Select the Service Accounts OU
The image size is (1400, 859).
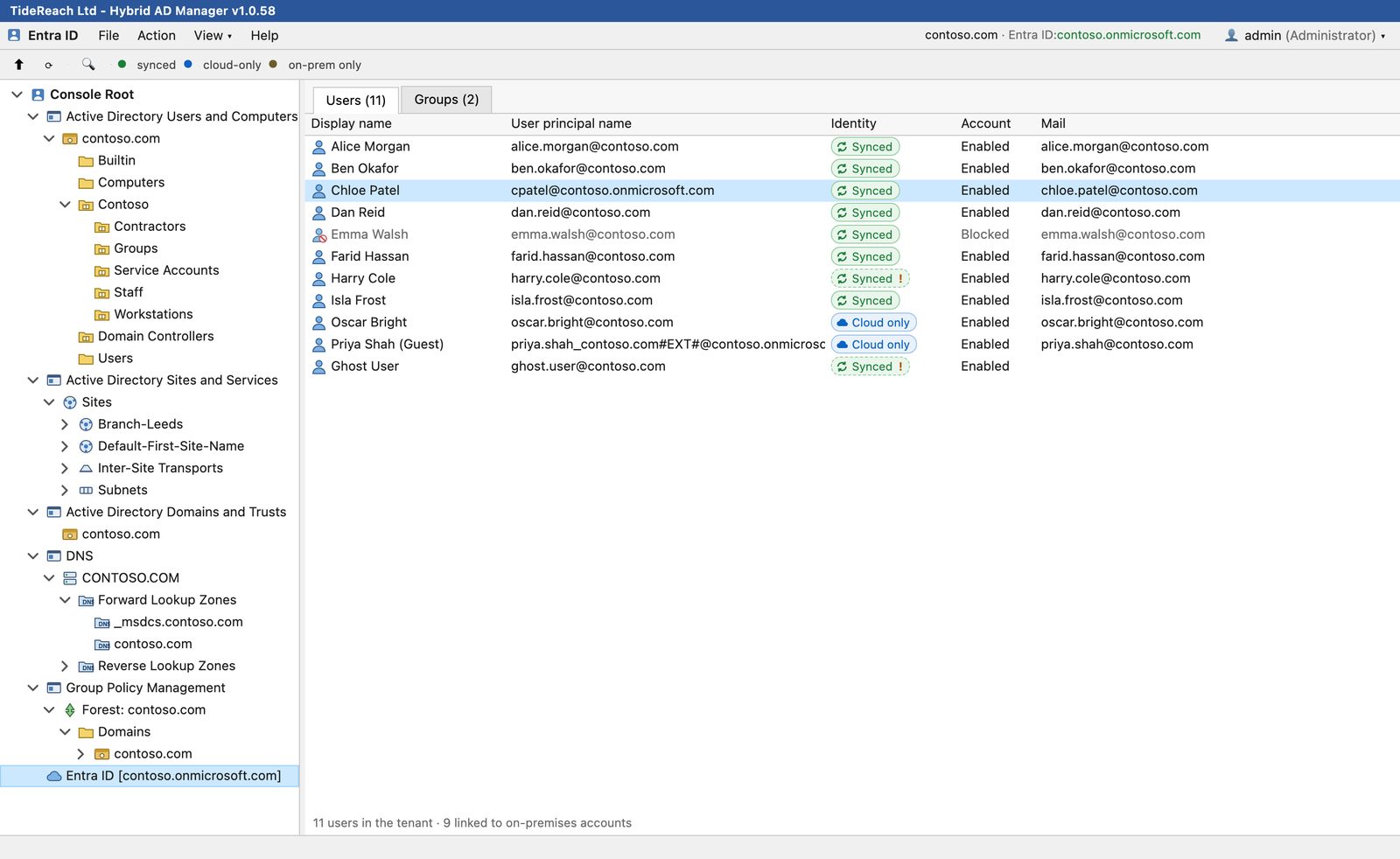(x=166, y=270)
